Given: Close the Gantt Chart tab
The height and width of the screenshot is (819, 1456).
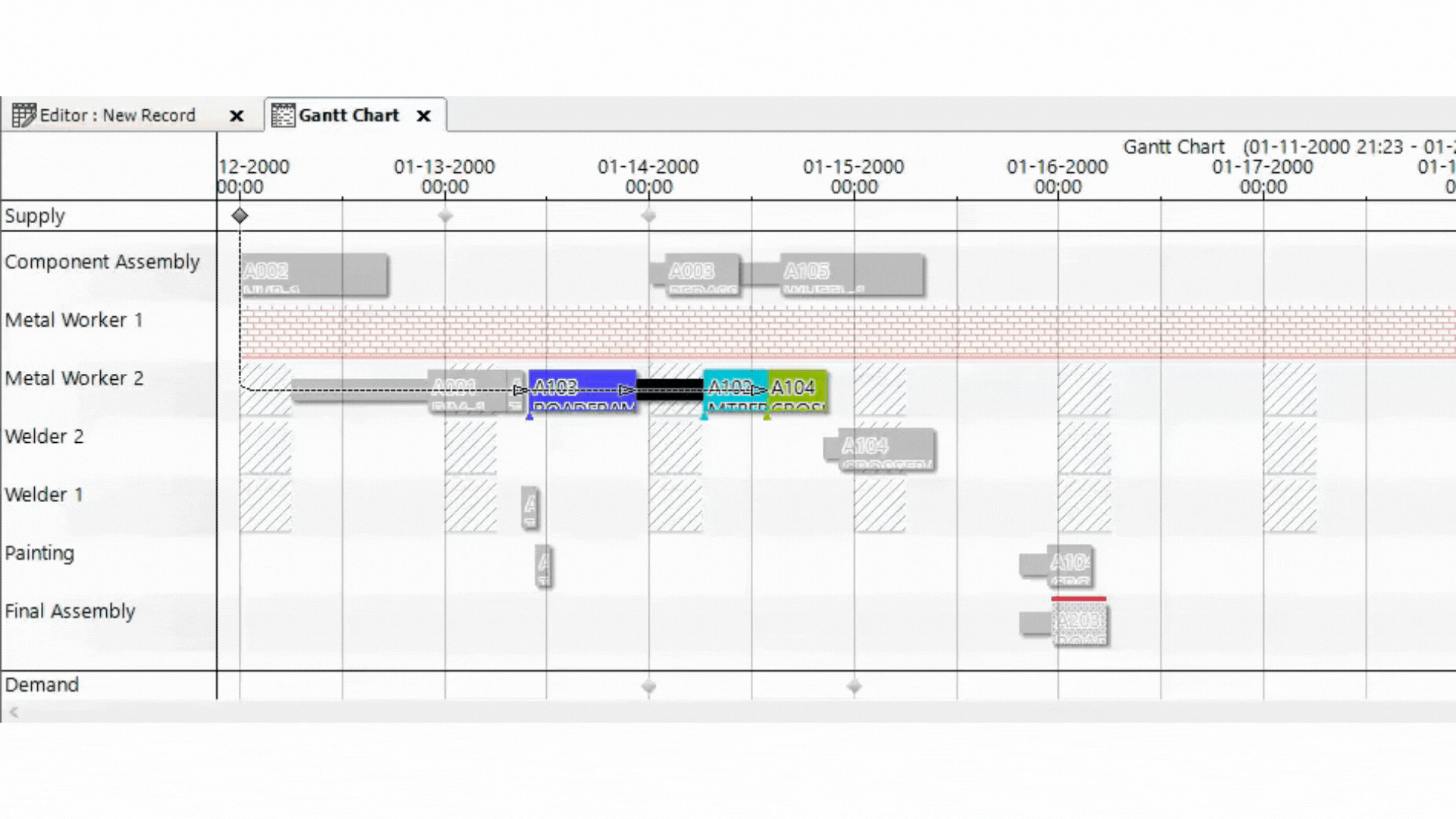Looking at the screenshot, I should pyautogui.click(x=424, y=116).
